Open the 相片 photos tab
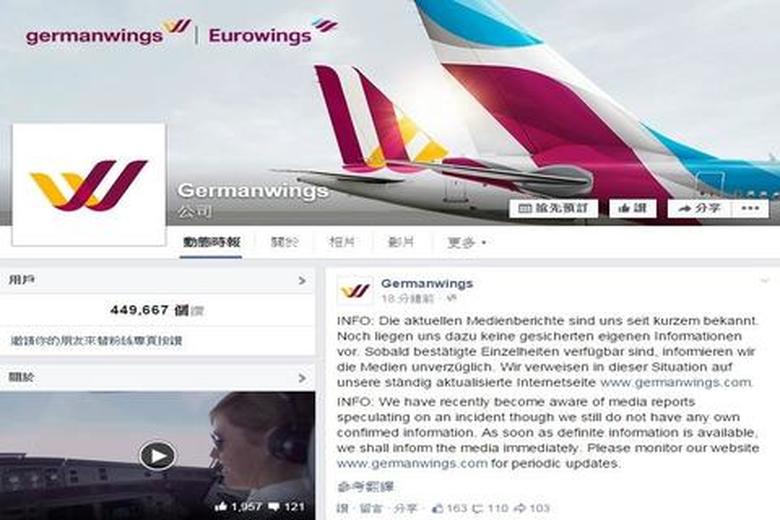 342,243
